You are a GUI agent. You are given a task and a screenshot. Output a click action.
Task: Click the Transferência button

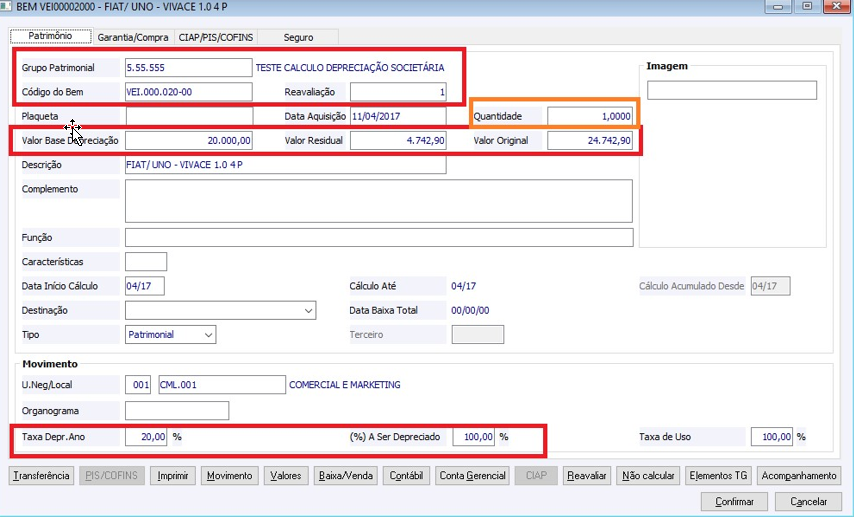[41, 476]
